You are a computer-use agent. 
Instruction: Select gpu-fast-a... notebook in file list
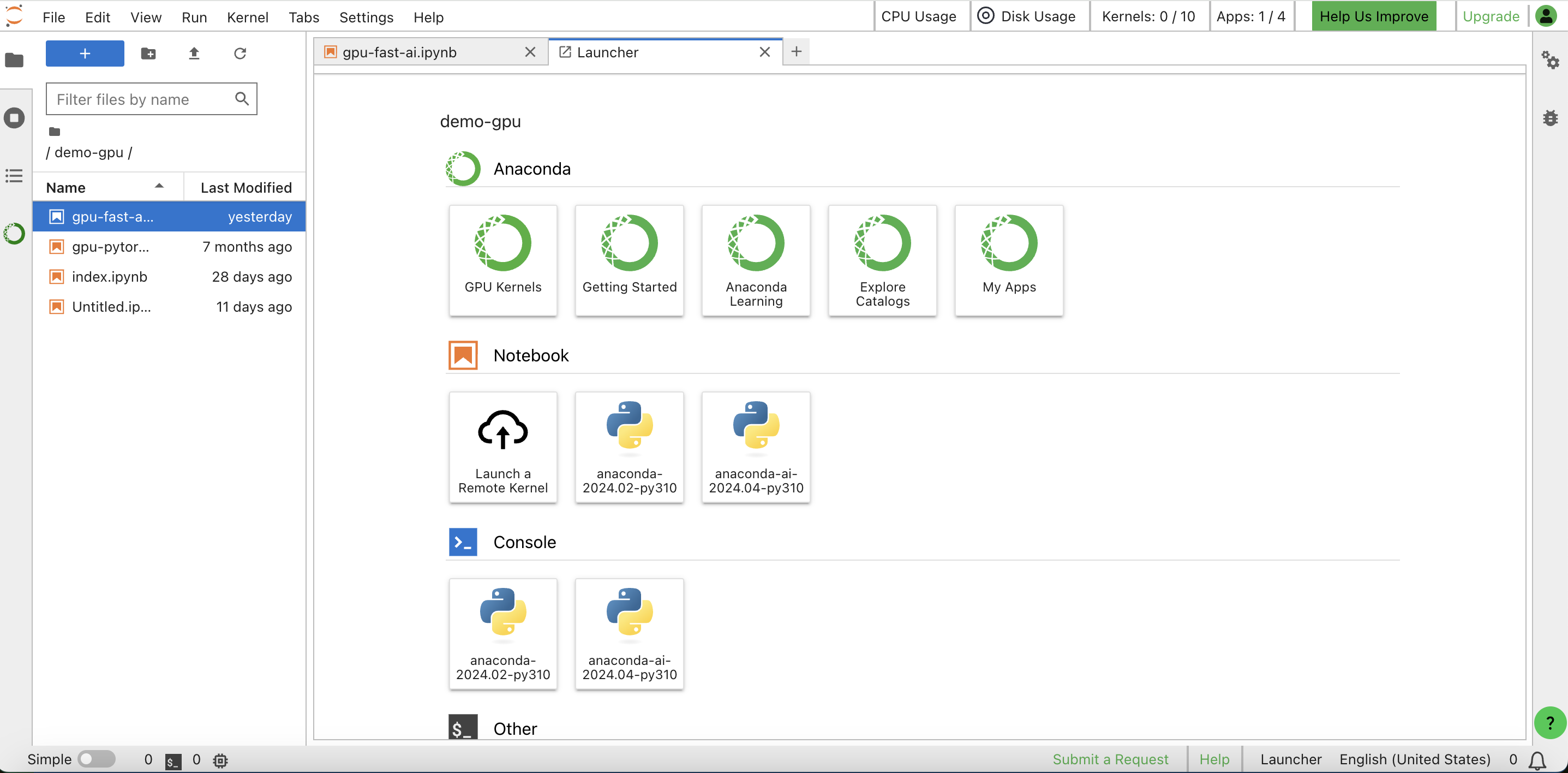click(x=169, y=217)
